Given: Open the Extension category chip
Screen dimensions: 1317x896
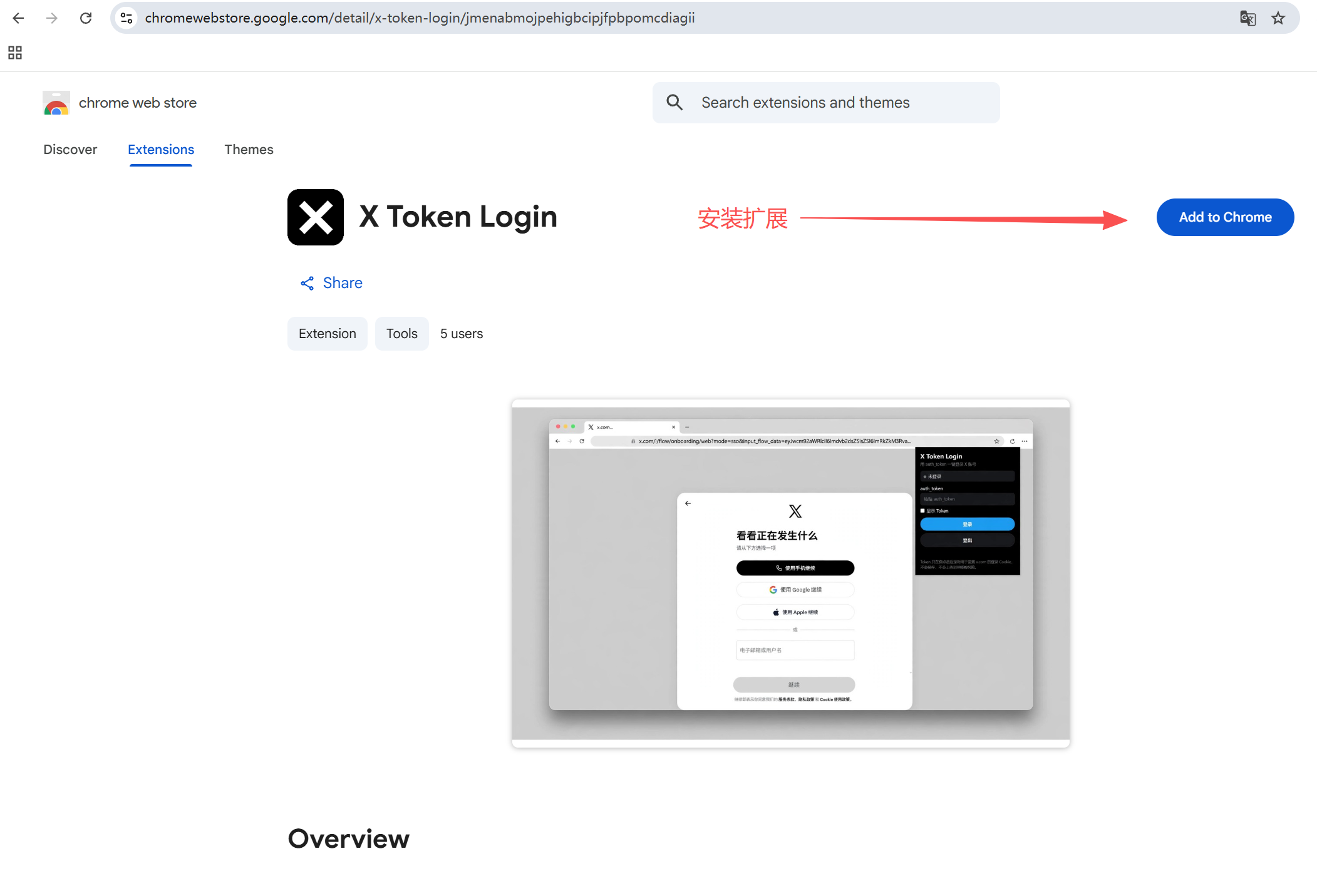Looking at the screenshot, I should pos(328,334).
